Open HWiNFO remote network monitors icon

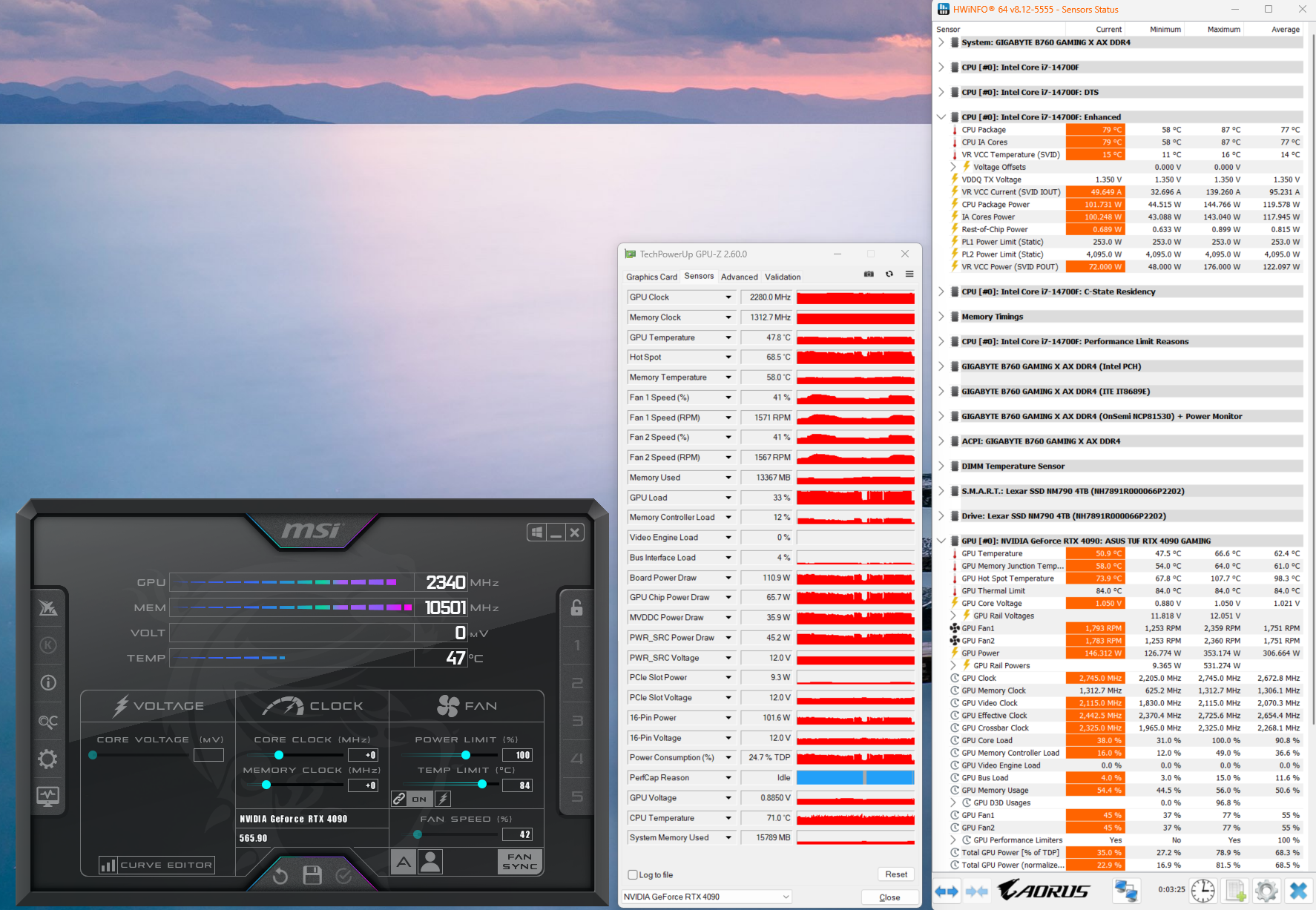[1125, 891]
